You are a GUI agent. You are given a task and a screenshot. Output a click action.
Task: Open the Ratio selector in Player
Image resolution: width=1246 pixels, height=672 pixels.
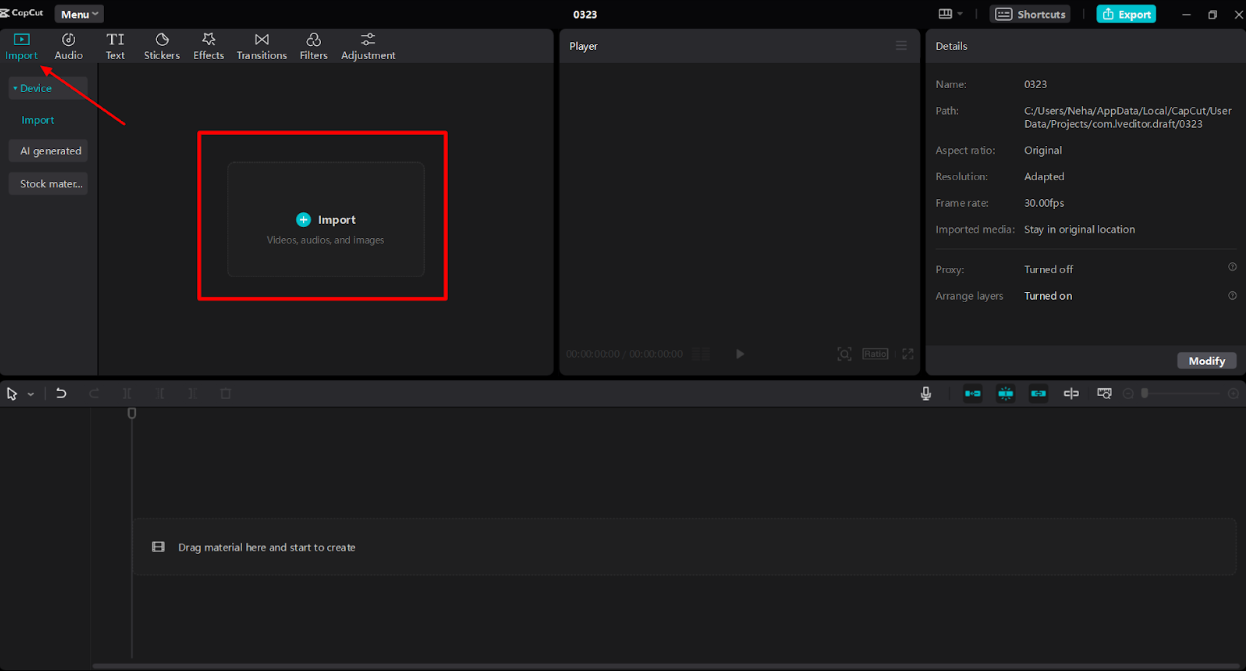[875, 354]
